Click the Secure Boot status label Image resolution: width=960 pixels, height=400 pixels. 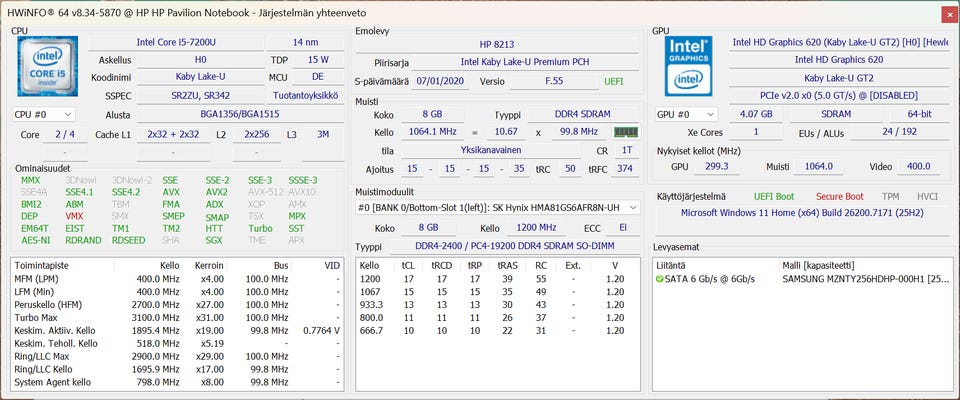tap(840, 197)
